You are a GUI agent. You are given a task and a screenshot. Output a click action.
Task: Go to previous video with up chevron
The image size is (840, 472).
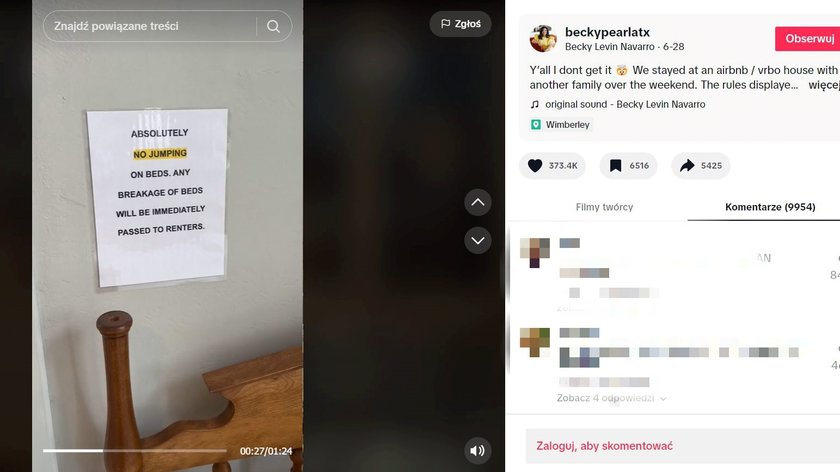tap(478, 203)
